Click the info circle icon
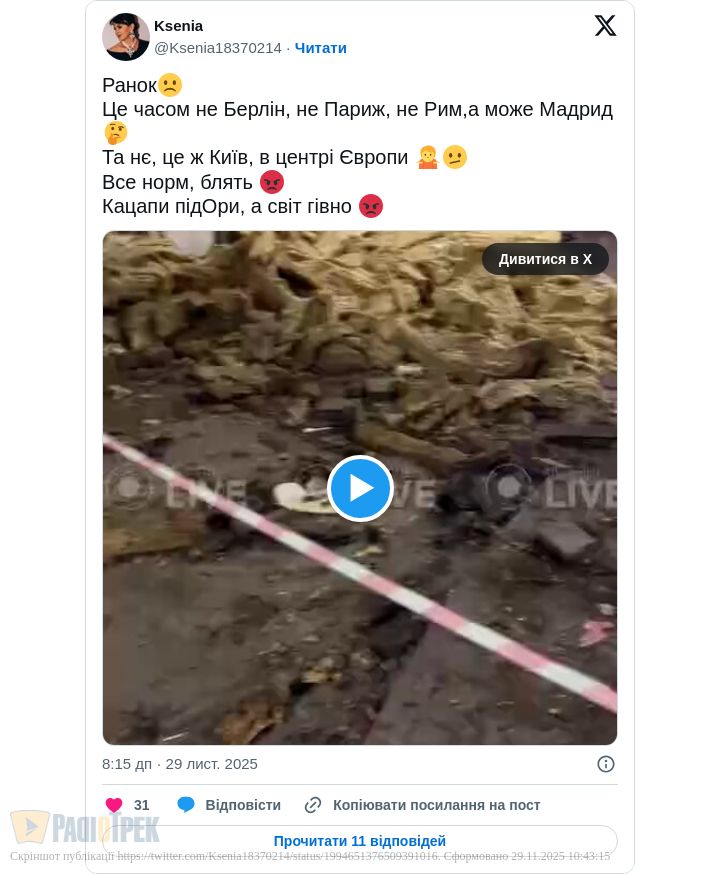This screenshot has height=874, width=720. click(x=605, y=764)
